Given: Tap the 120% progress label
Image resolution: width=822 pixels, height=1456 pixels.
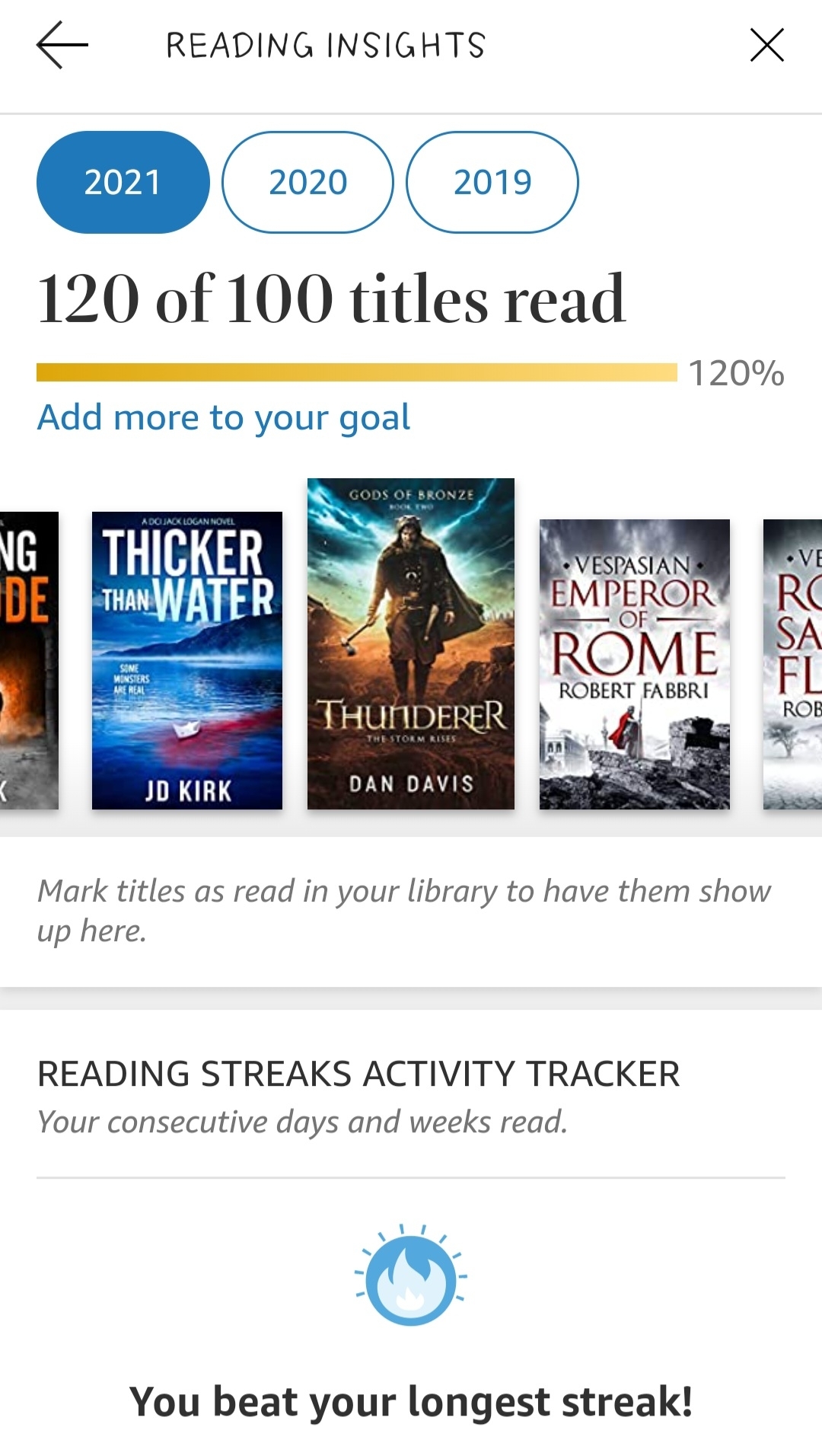Looking at the screenshot, I should coord(736,374).
